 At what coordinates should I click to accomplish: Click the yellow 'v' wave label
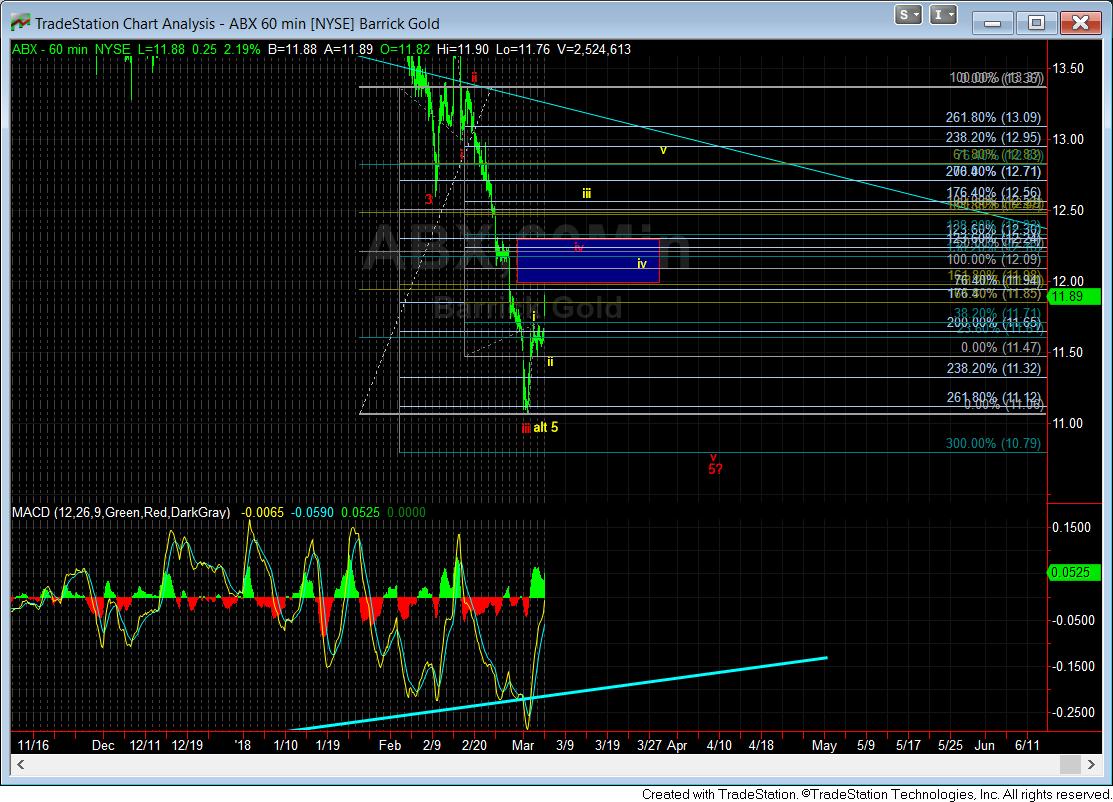663,150
